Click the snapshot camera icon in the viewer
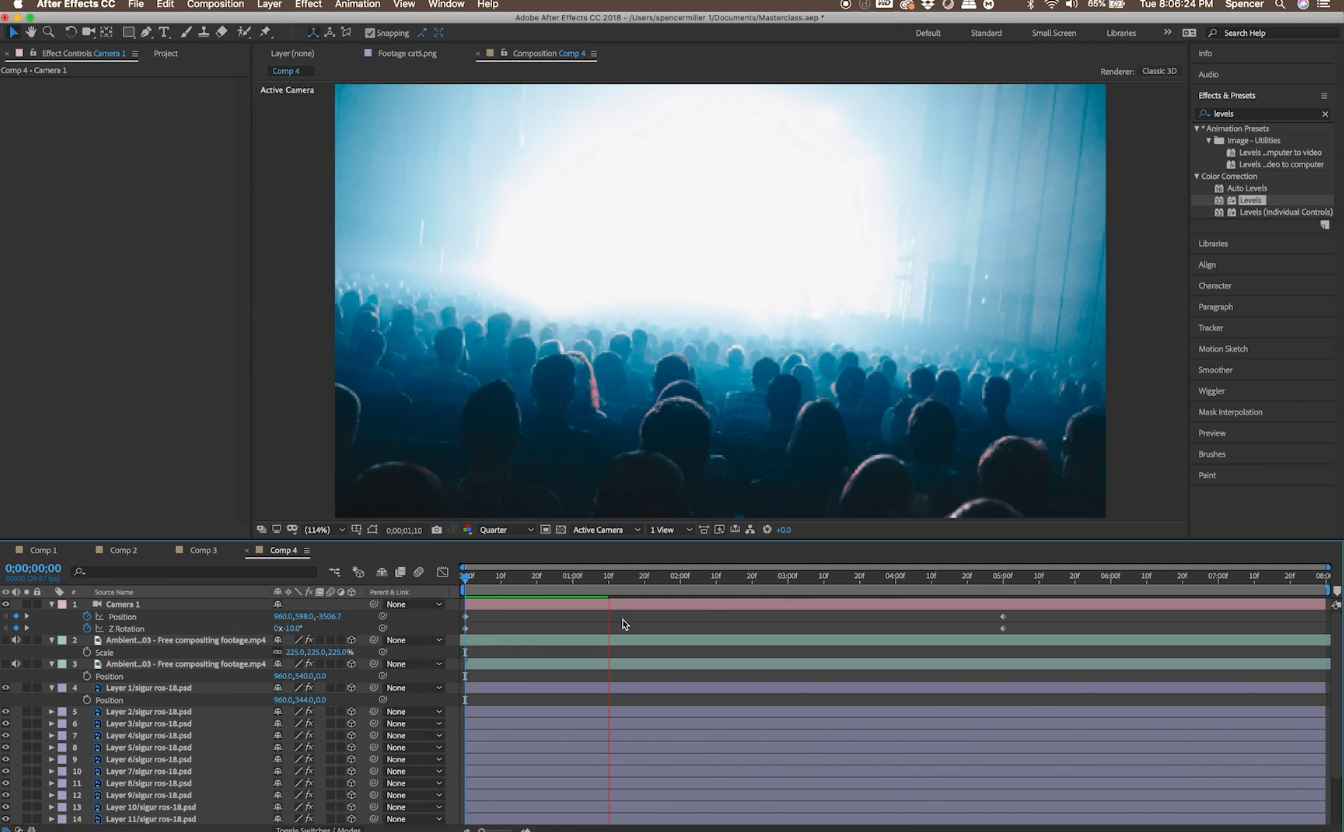 tap(437, 530)
